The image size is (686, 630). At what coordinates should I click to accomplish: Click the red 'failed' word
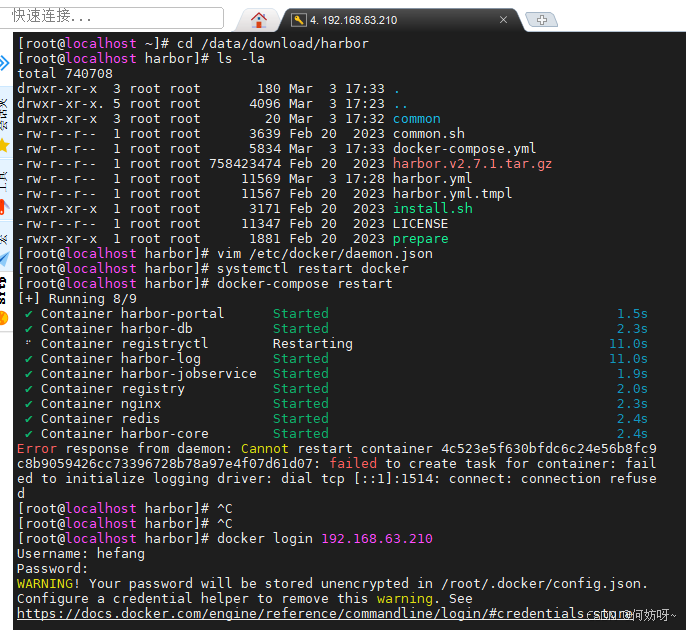[353, 463]
